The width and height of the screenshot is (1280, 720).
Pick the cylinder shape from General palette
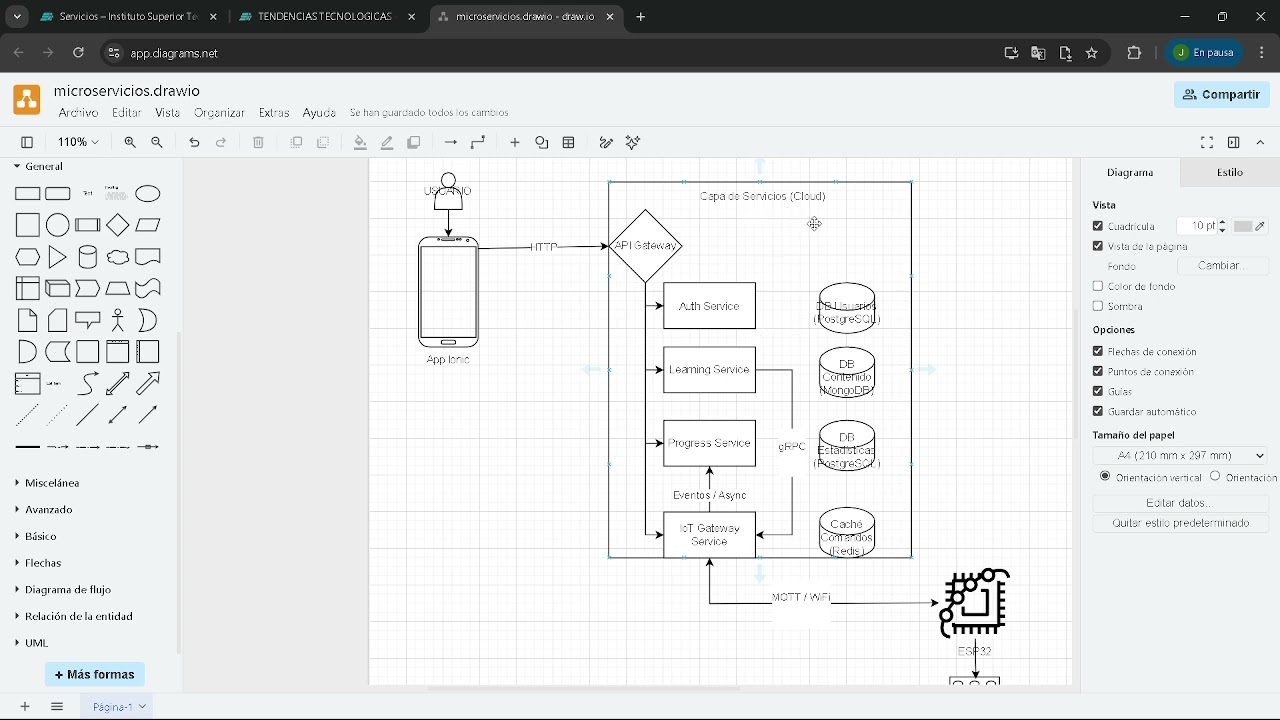(x=88, y=257)
